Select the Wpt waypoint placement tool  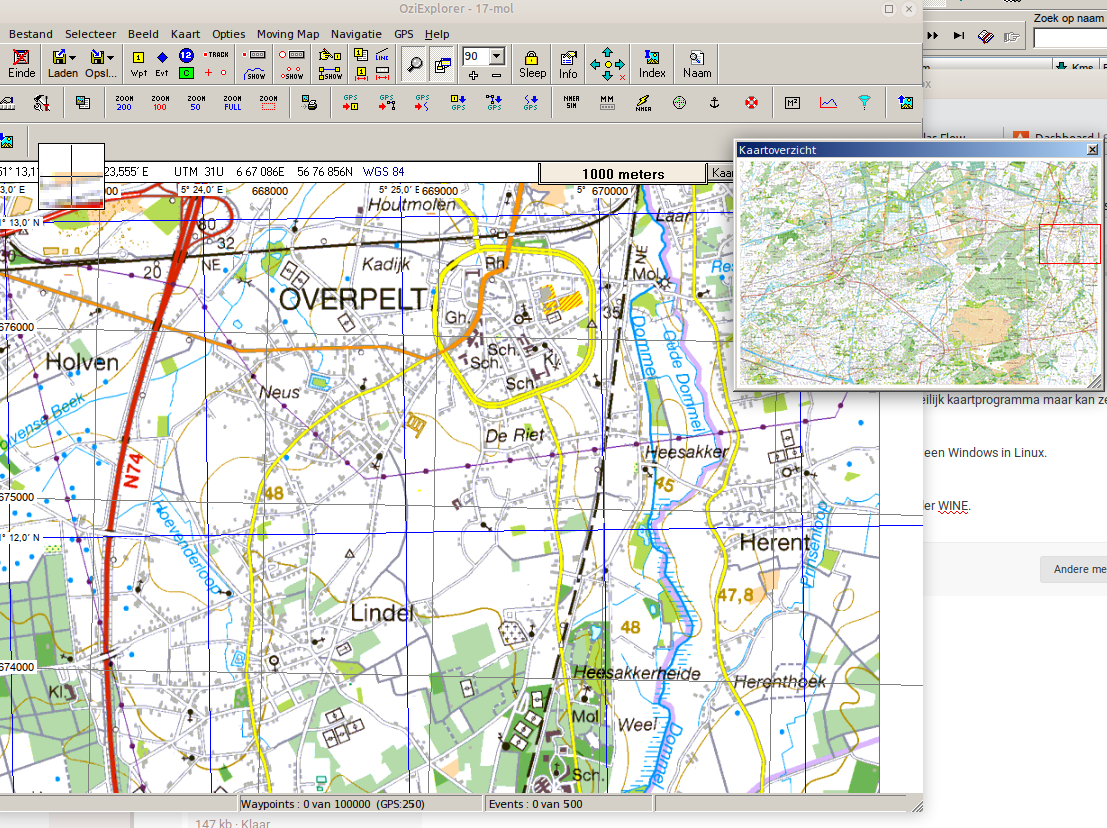(138, 63)
